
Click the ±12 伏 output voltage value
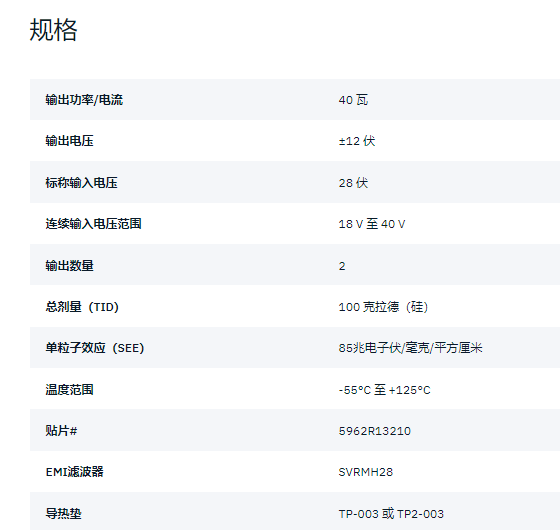[x=357, y=141]
